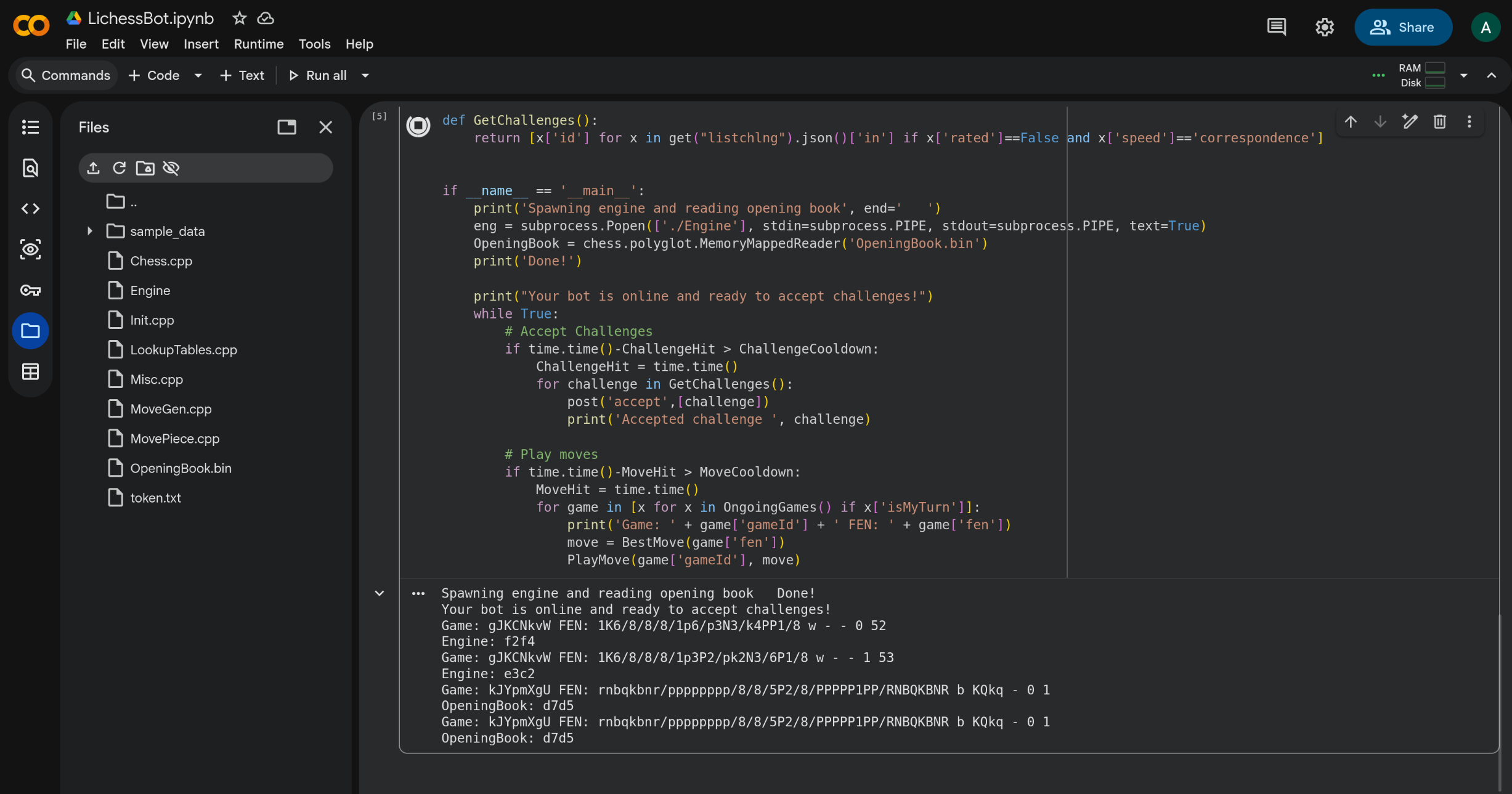
Task: Open the RAM Disk resources dropdown
Action: click(x=1464, y=75)
